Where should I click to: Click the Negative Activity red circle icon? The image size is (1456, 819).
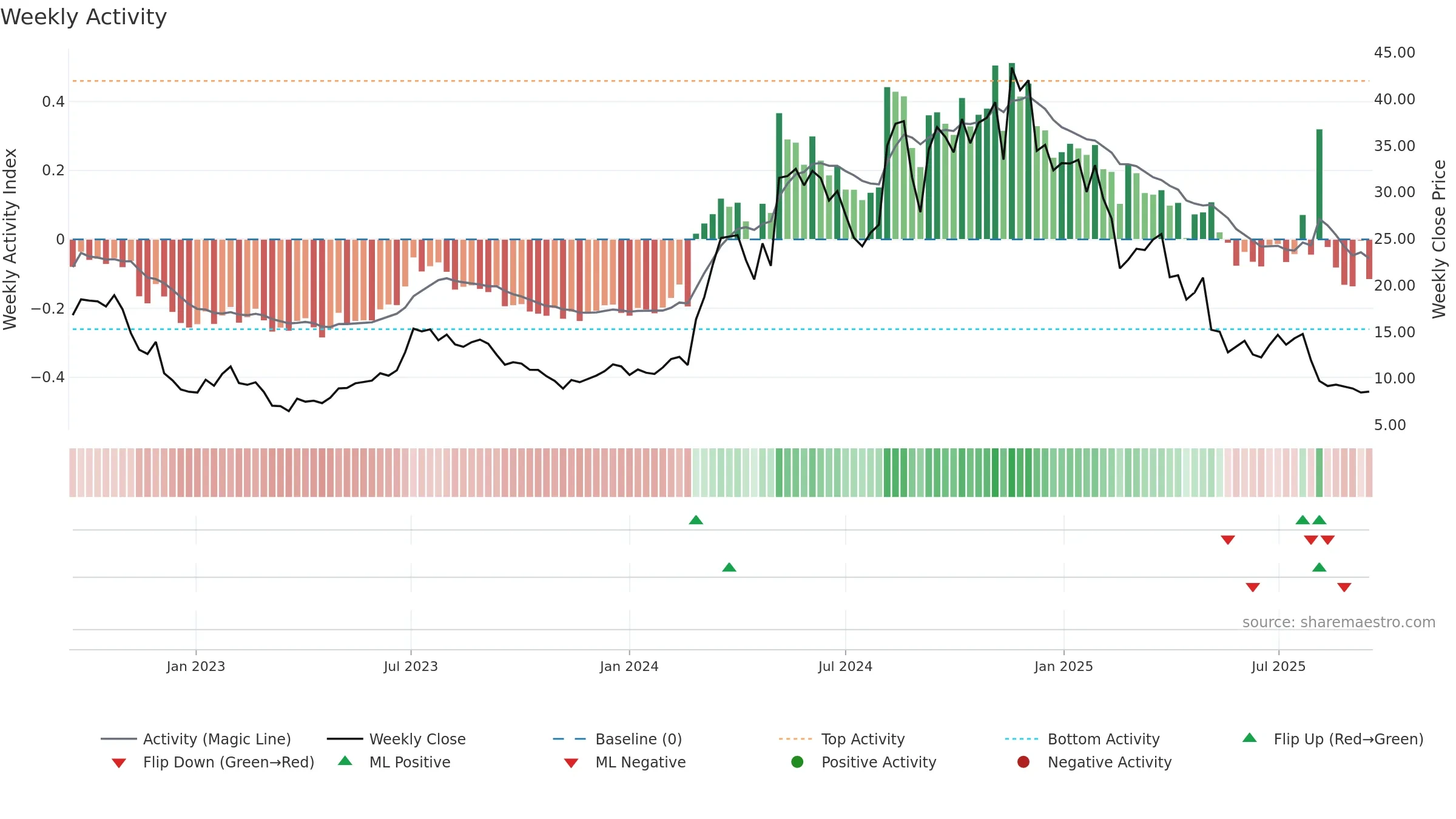coord(1023,762)
